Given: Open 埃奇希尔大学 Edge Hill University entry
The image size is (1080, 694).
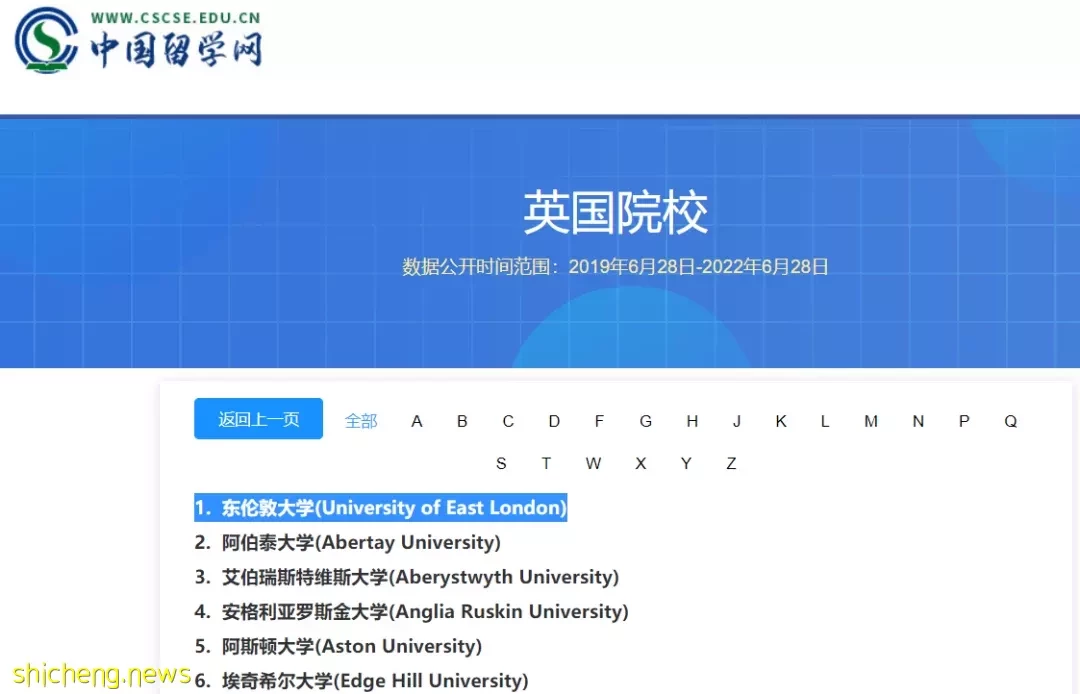Looking at the screenshot, I should pos(361,681).
